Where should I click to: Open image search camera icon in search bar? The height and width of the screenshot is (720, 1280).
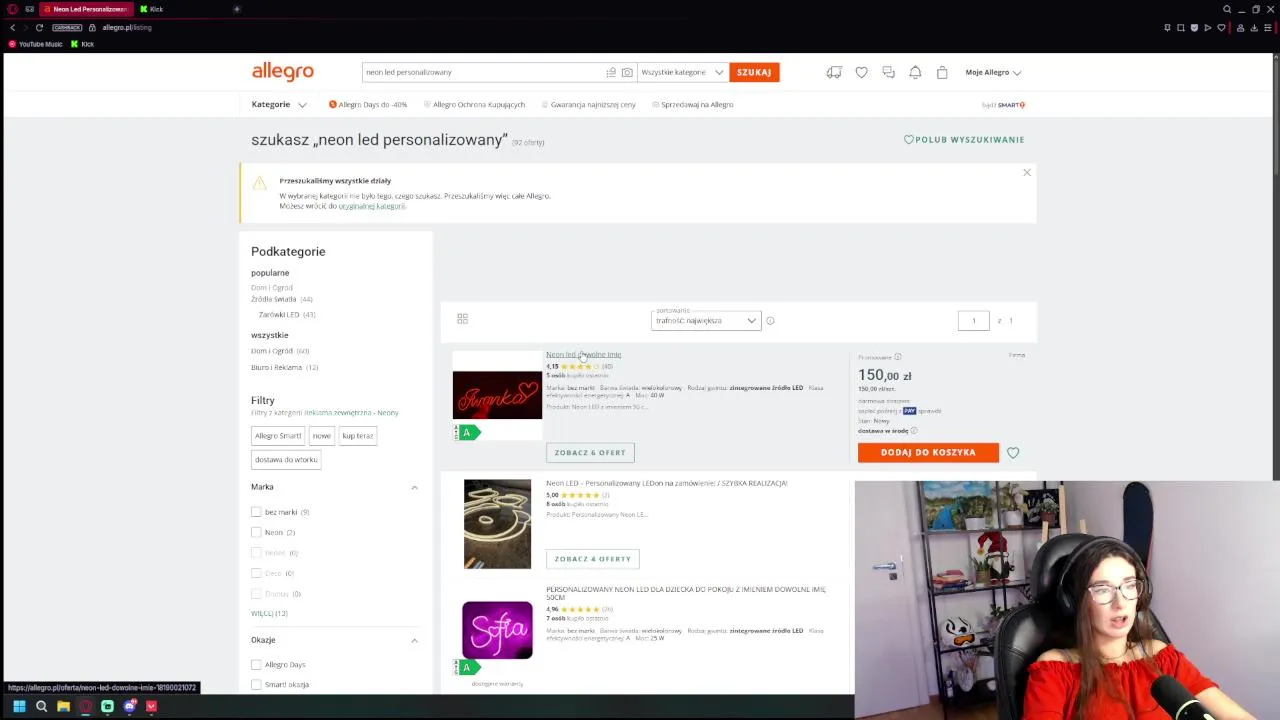tap(627, 72)
